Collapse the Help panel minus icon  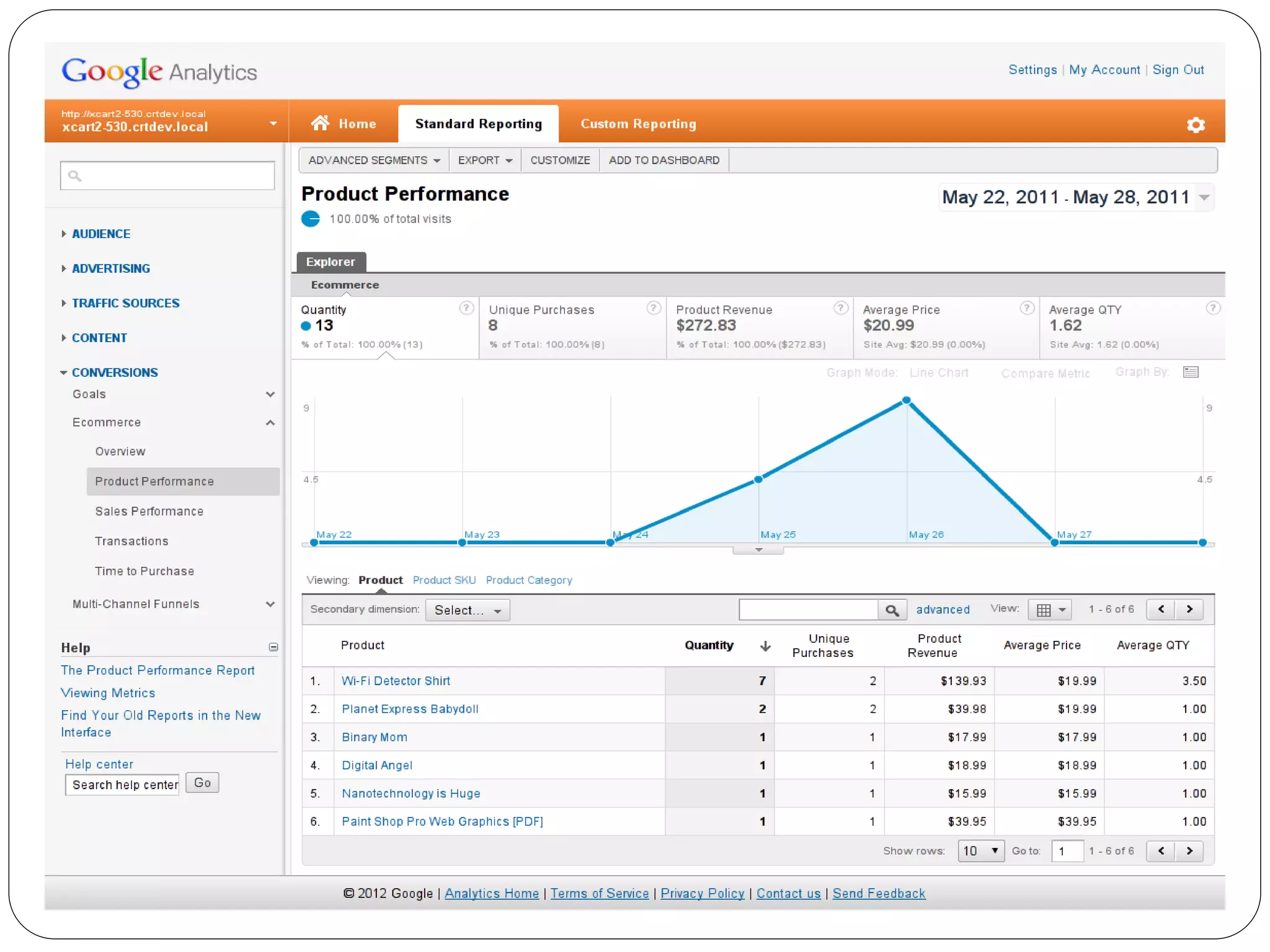click(x=273, y=647)
